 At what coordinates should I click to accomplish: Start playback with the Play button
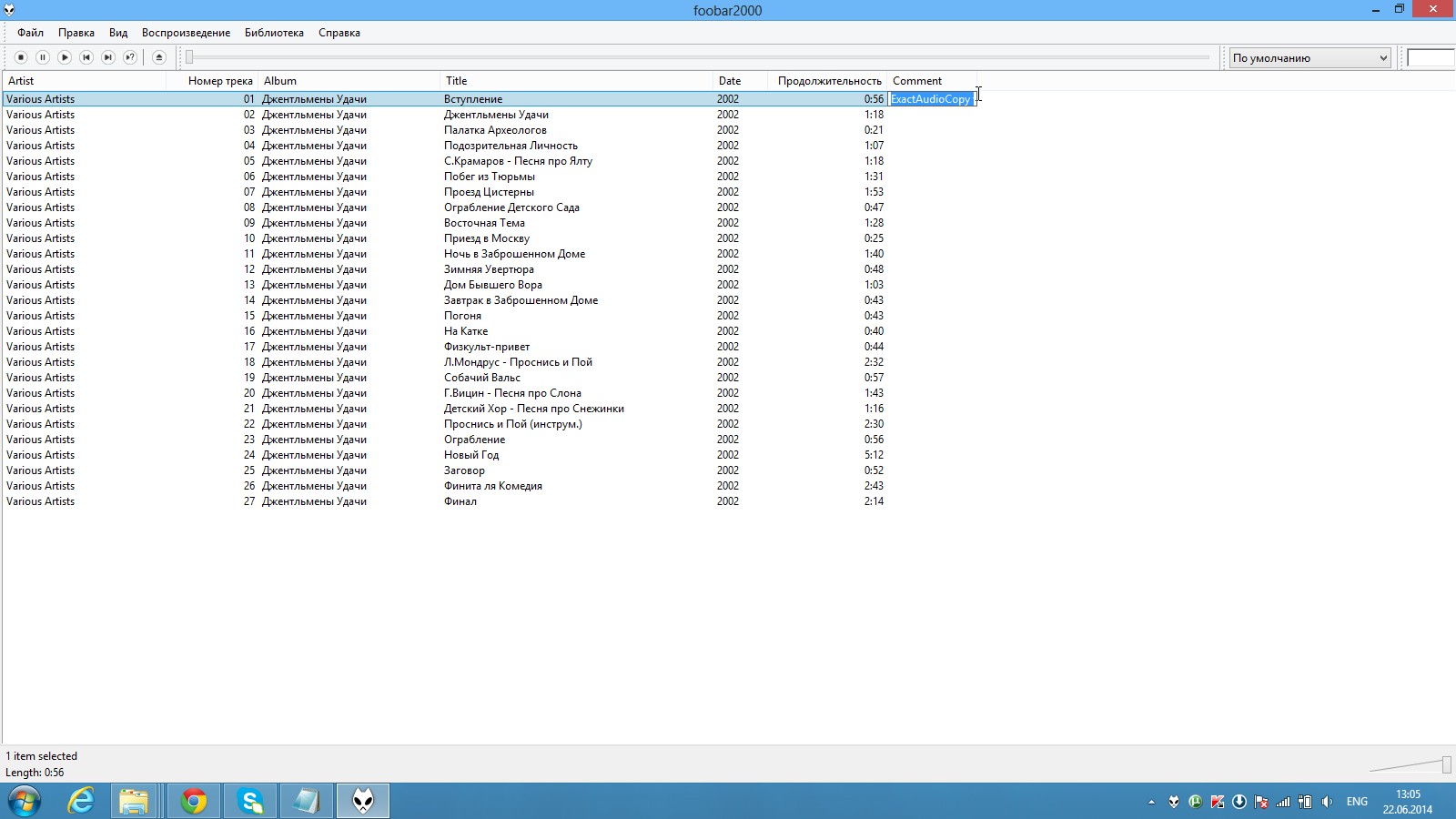click(x=65, y=57)
